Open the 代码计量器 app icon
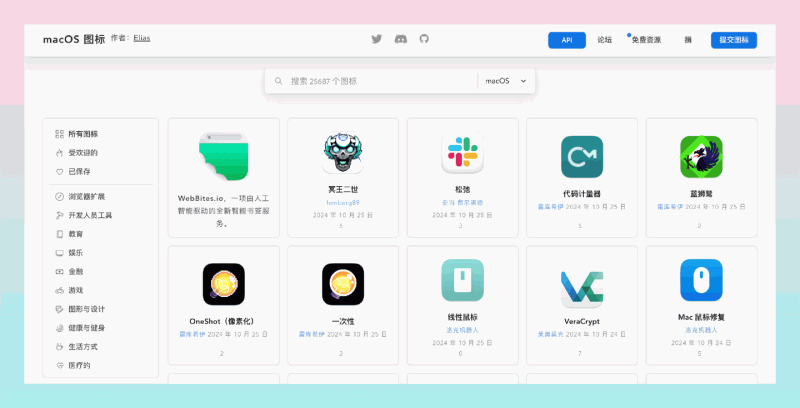800x408 pixels. click(x=582, y=157)
